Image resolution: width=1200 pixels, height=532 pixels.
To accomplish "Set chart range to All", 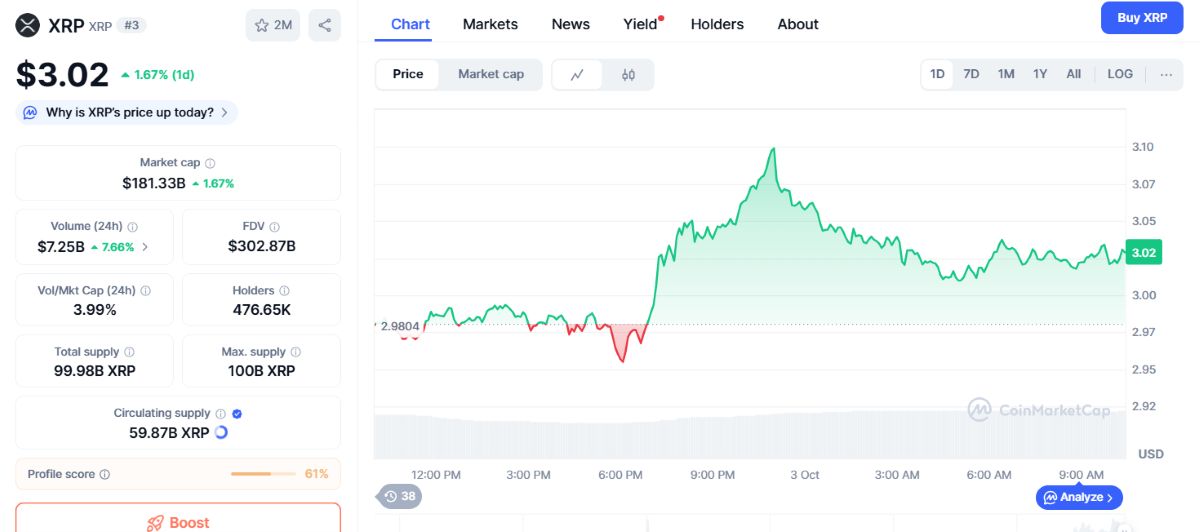I will [1074, 74].
